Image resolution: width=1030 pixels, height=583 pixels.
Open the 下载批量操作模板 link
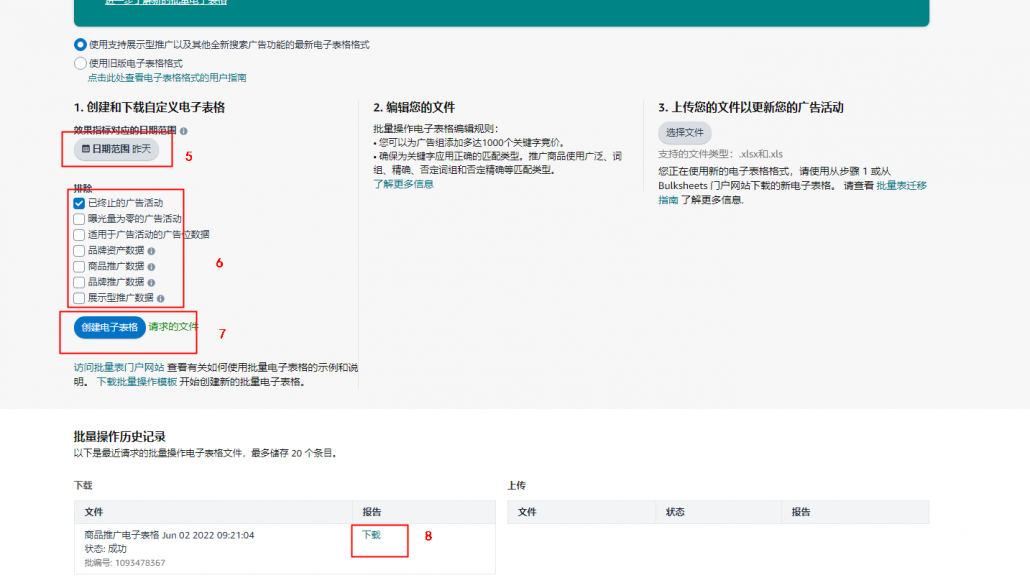pos(137,381)
